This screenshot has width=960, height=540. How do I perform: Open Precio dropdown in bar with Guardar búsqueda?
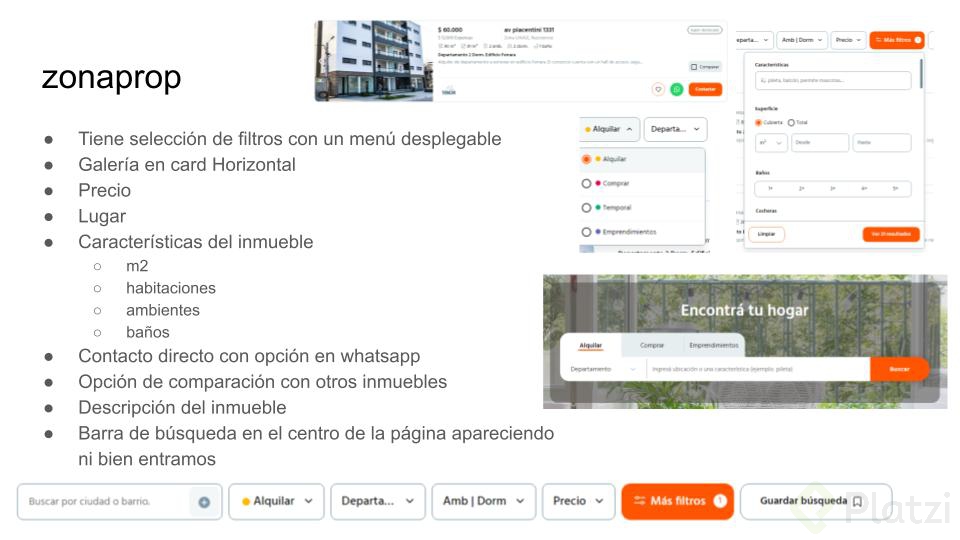pos(579,501)
